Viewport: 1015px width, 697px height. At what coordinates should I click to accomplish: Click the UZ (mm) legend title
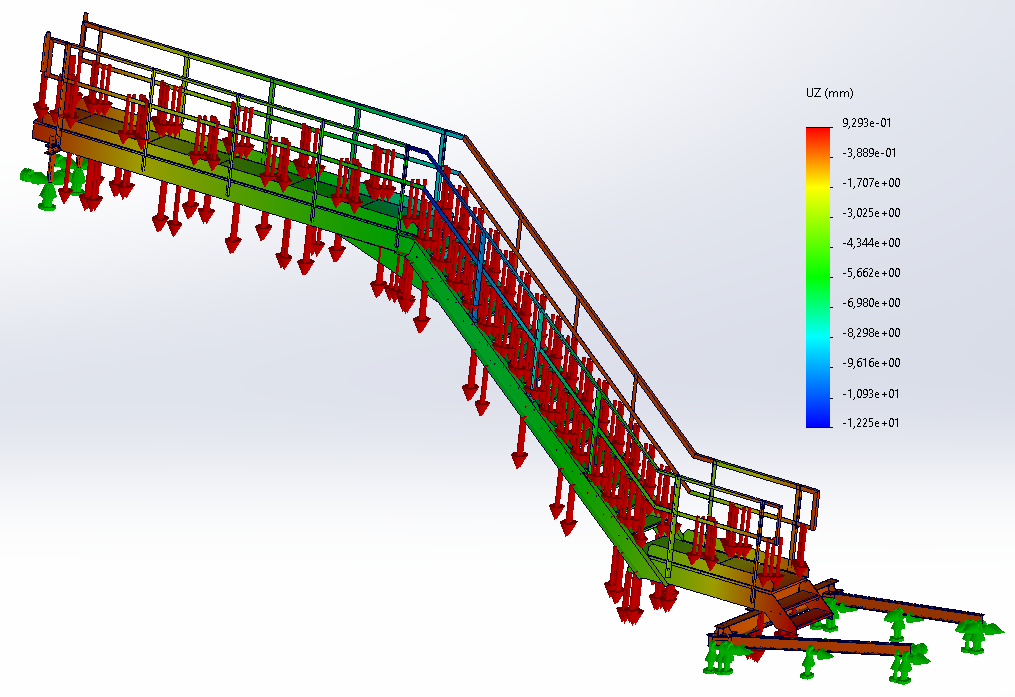(829, 93)
